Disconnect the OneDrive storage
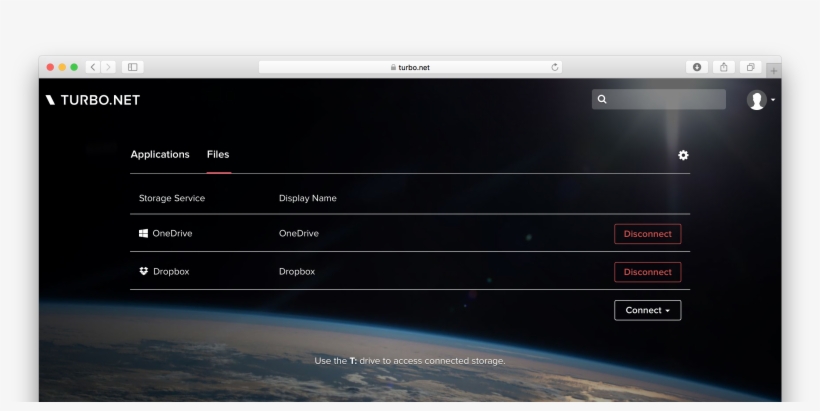The height and width of the screenshot is (411, 820). [x=647, y=234]
